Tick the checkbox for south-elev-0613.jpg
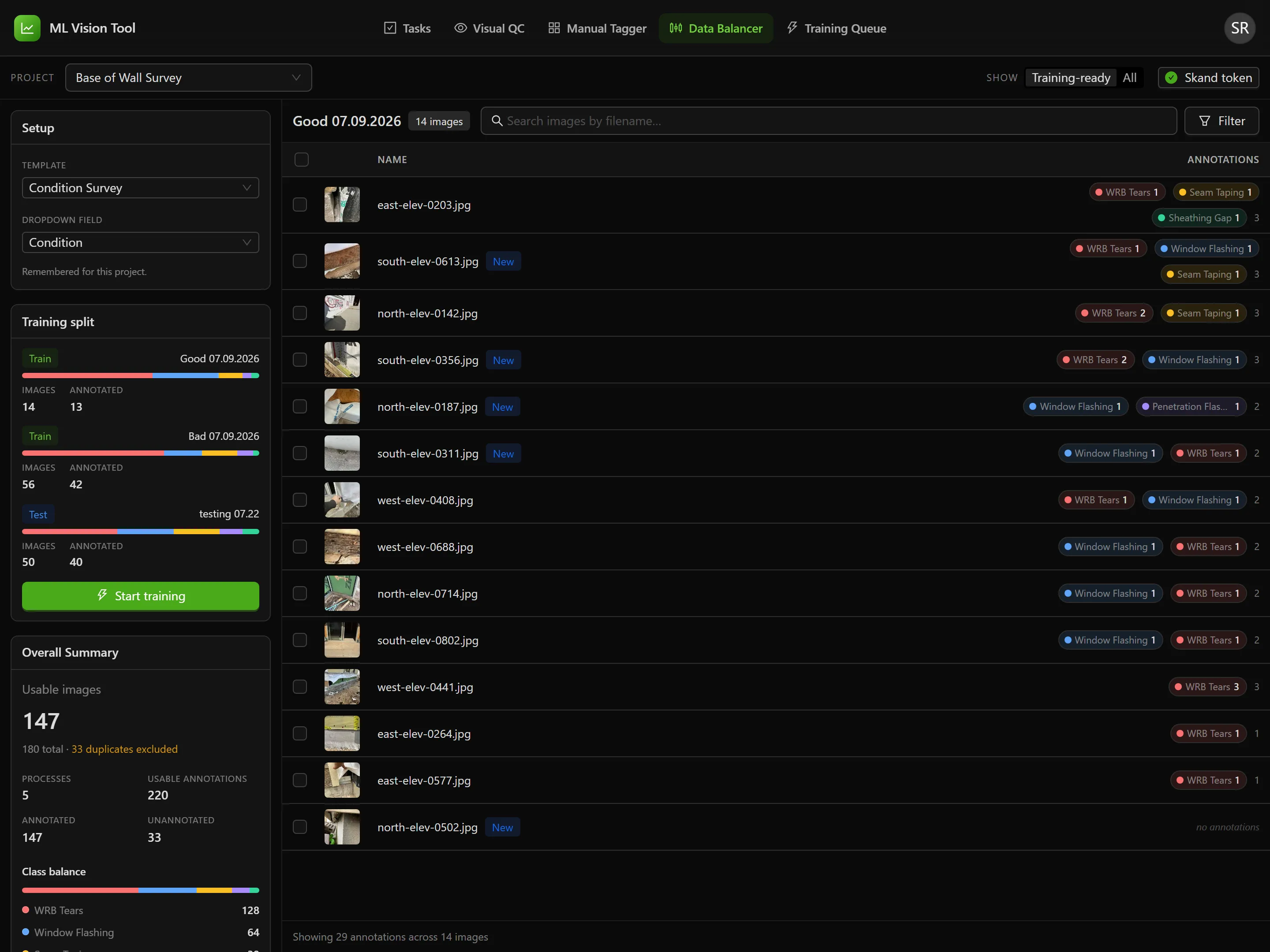The image size is (1270, 952). click(x=300, y=261)
